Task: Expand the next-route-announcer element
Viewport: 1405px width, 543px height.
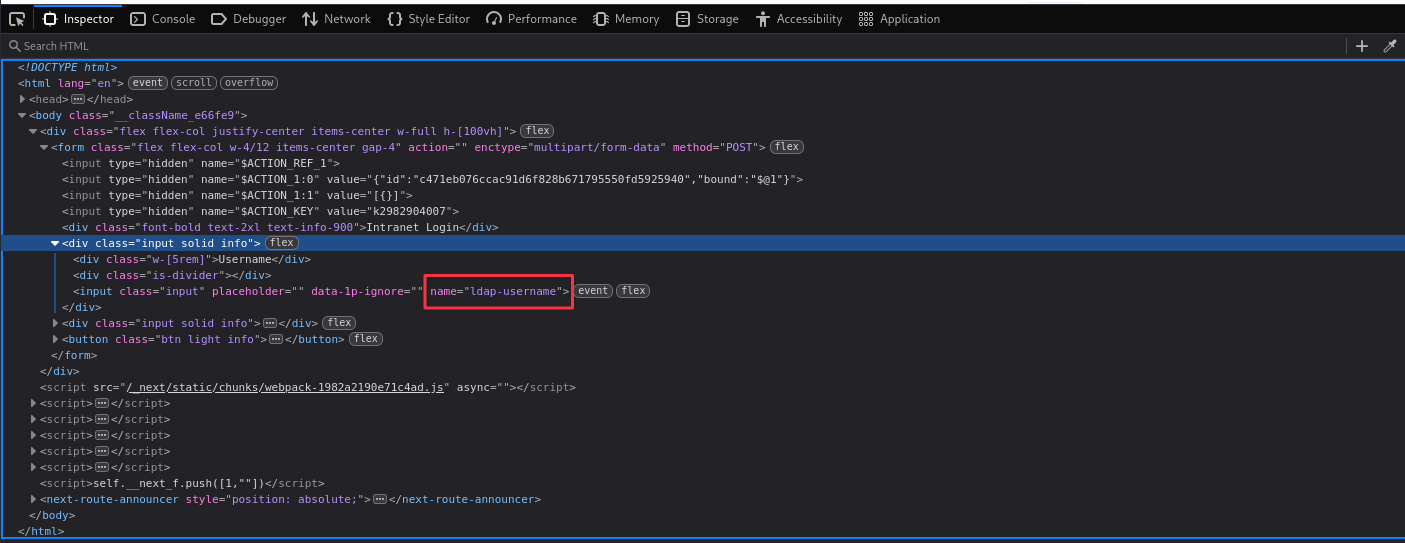Action: [x=33, y=499]
